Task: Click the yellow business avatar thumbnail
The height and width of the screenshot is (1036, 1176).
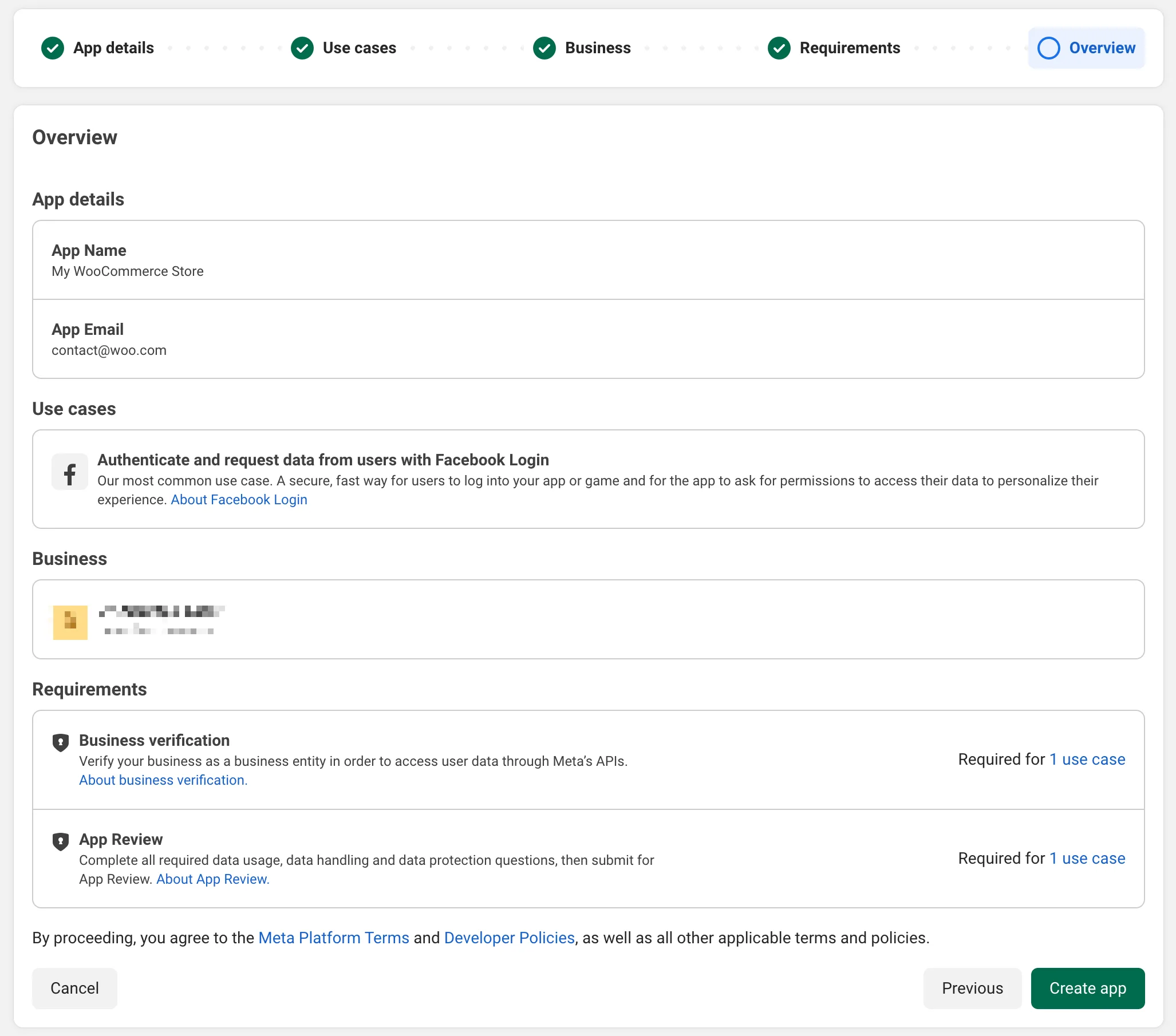Action: tap(70, 622)
